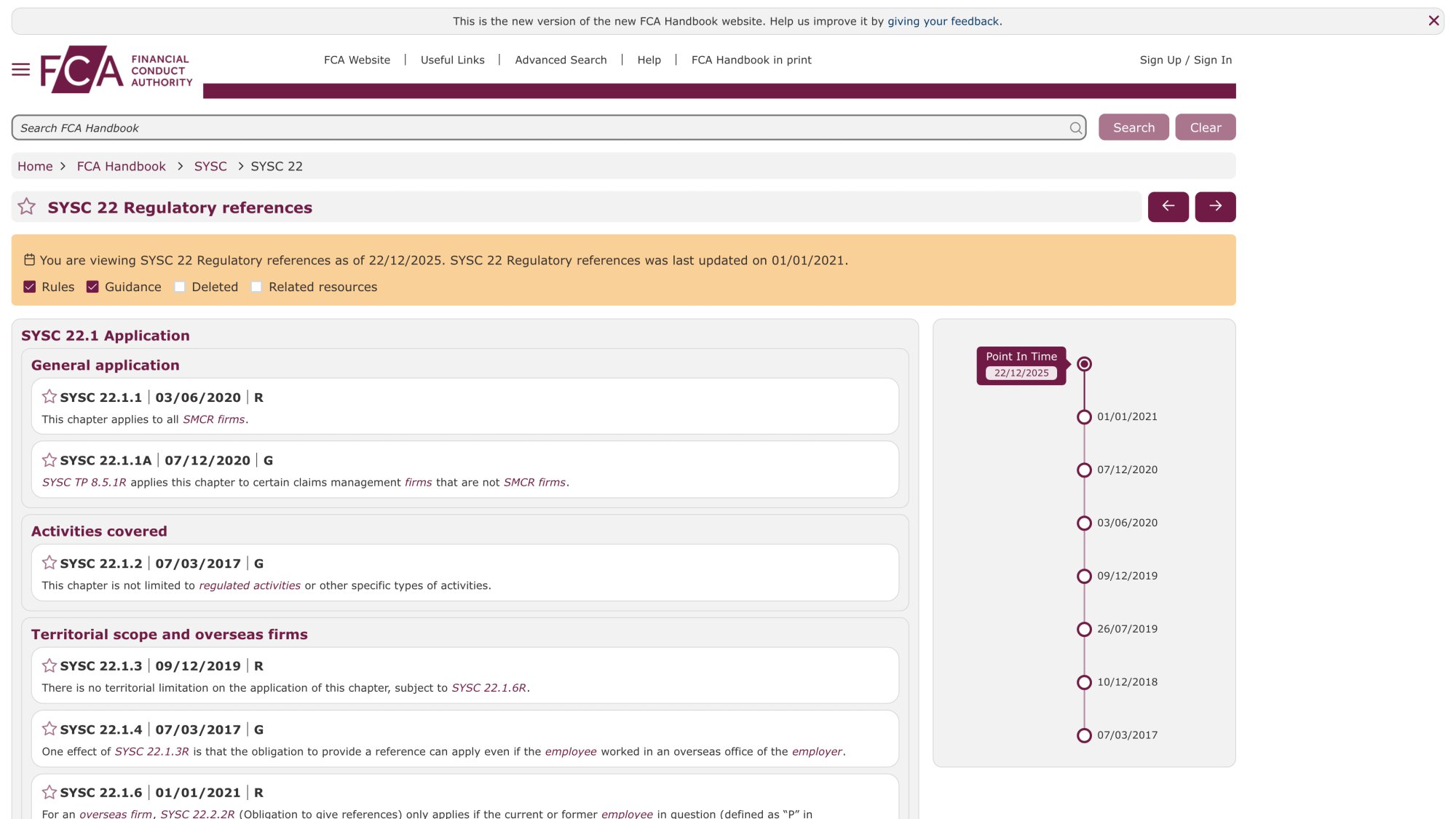Dismiss the new version banner
Image resolution: width=1456 pixels, height=819 pixels.
(1433, 20)
